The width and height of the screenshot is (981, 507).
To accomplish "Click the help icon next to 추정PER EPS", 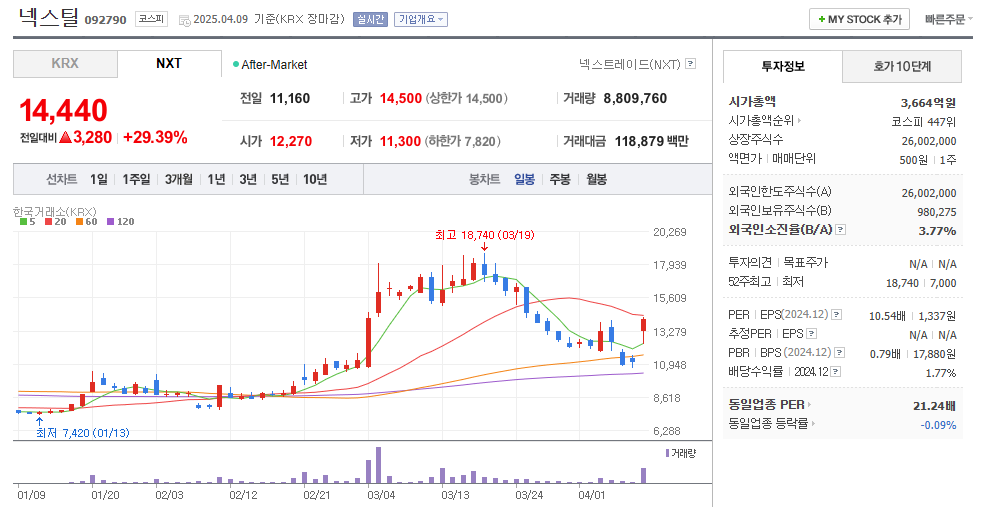I will [811, 334].
